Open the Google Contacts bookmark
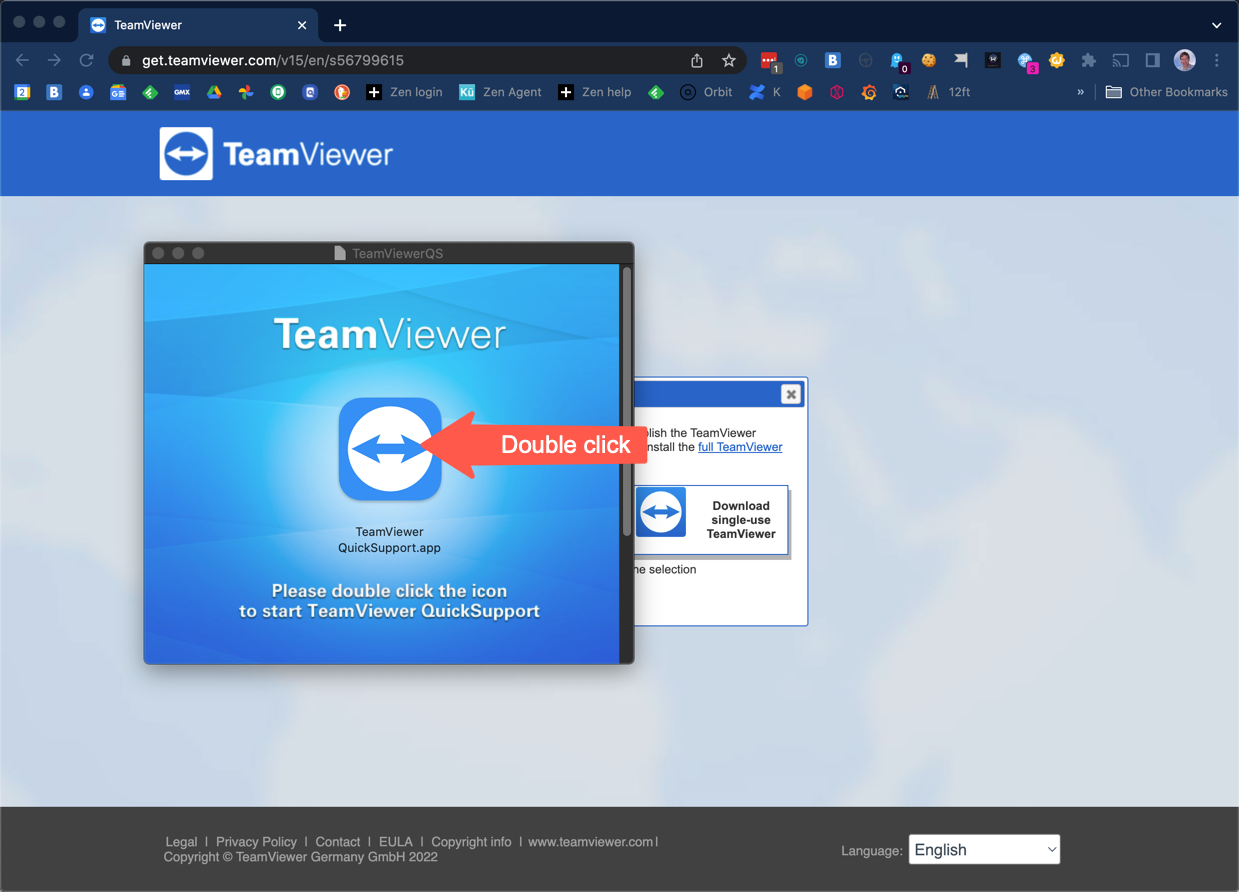The height and width of the screenshot is (892, 1239). [86, 92]
